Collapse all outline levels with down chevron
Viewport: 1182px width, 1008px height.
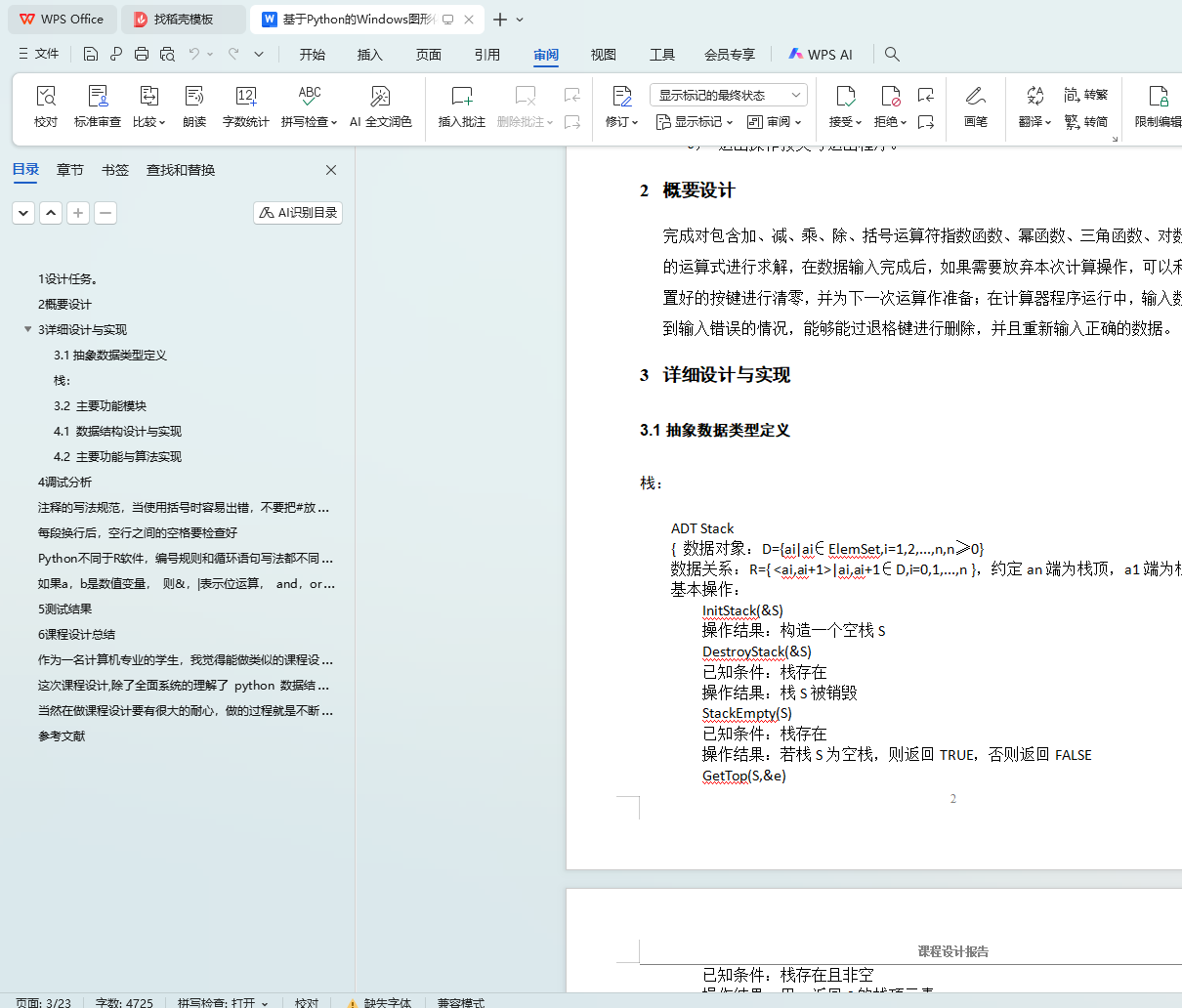pyautogui.click(x=23, y=213)
